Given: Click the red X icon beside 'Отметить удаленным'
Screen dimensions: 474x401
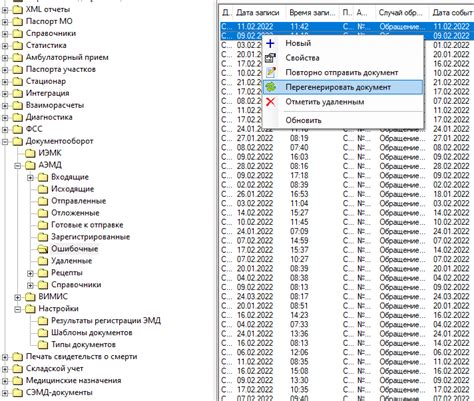Looking at the screenshot, I should pyautogui.click(x=270, y=102).
